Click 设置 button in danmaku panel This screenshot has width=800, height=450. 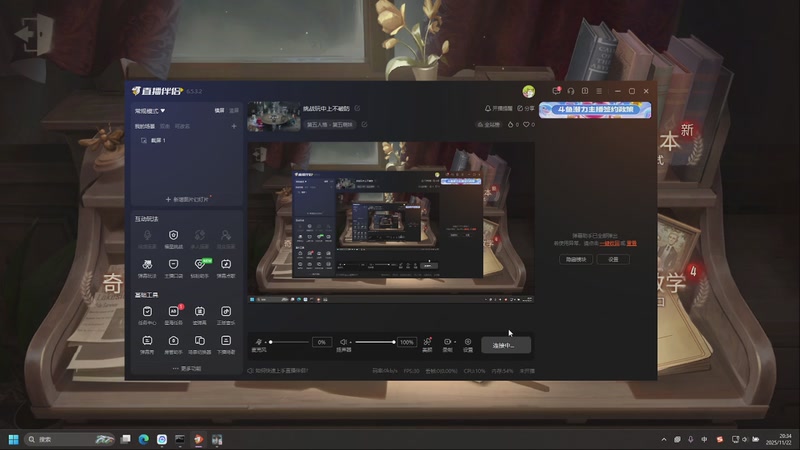point(613,259)
